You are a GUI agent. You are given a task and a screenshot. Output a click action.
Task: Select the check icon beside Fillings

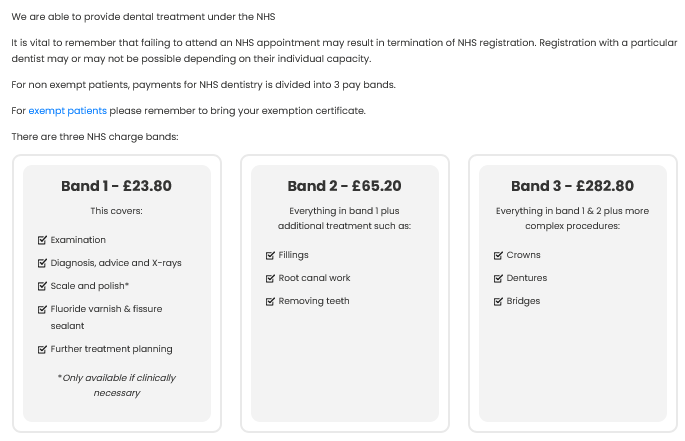click(x=270, y=255)
